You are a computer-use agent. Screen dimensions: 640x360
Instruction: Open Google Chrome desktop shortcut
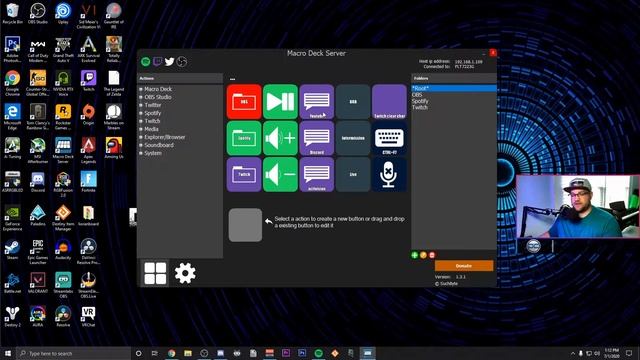coord(12,83)
